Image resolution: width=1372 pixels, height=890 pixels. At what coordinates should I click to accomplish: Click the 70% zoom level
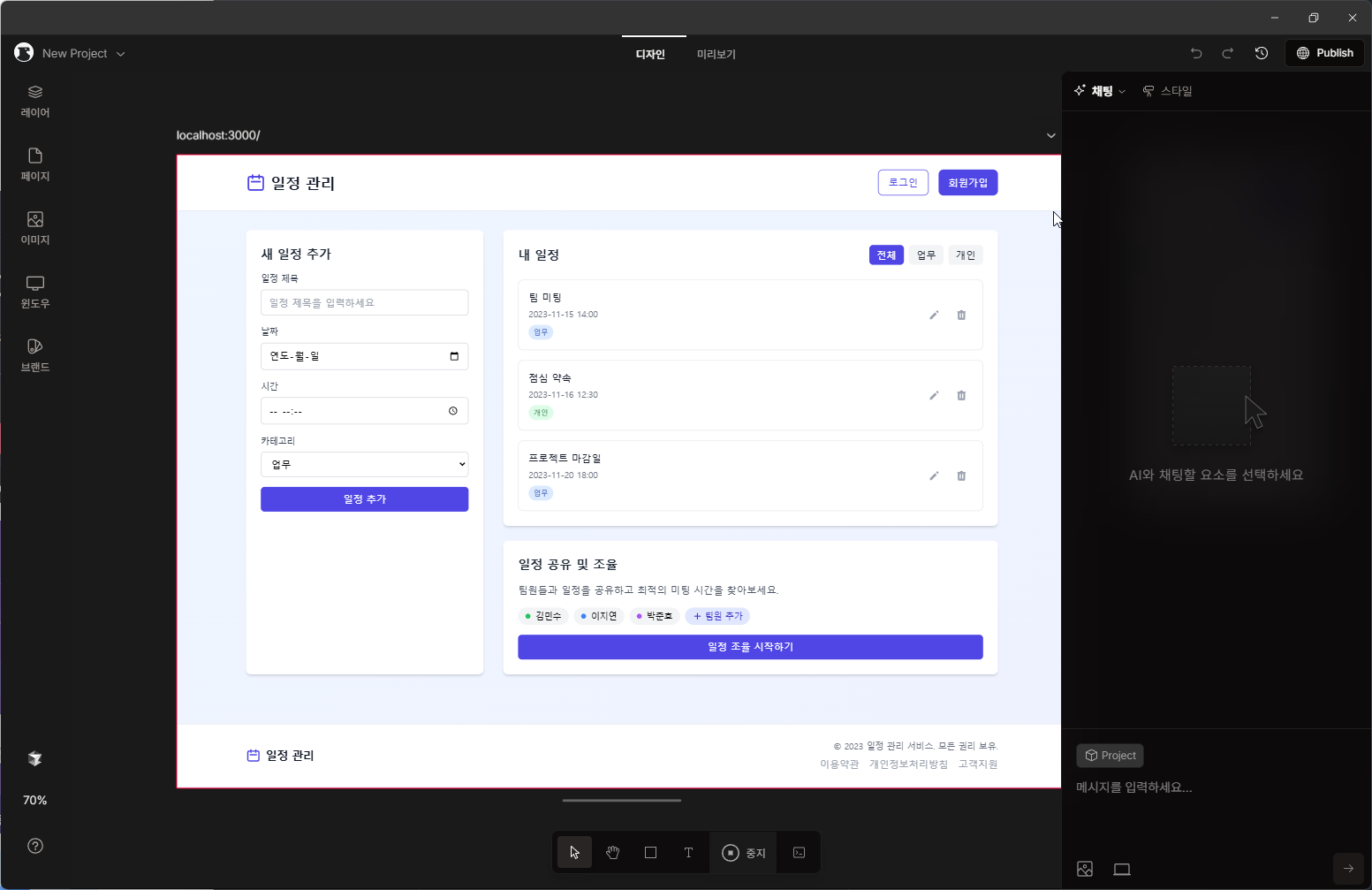(35, 800)
